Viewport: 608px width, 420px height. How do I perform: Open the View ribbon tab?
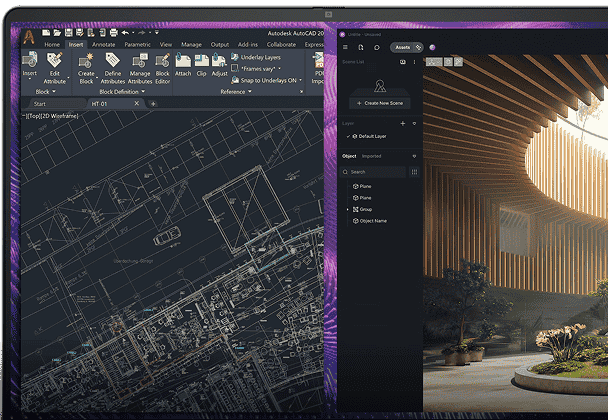pos(166,45)
